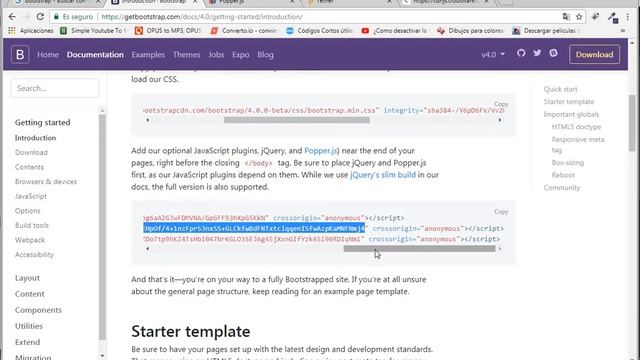The height and width of the screenshot is (360, 640).
Task: Click extension icon right of bookmark star
Action: [595, 17]
